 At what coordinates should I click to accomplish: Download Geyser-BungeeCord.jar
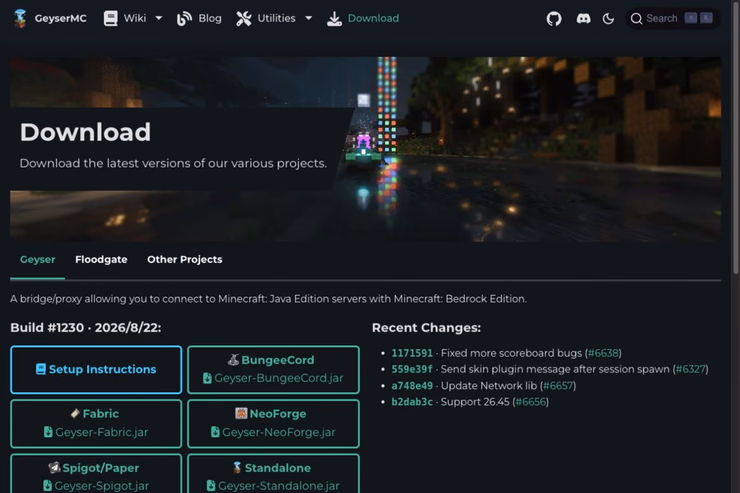(273, 369)
